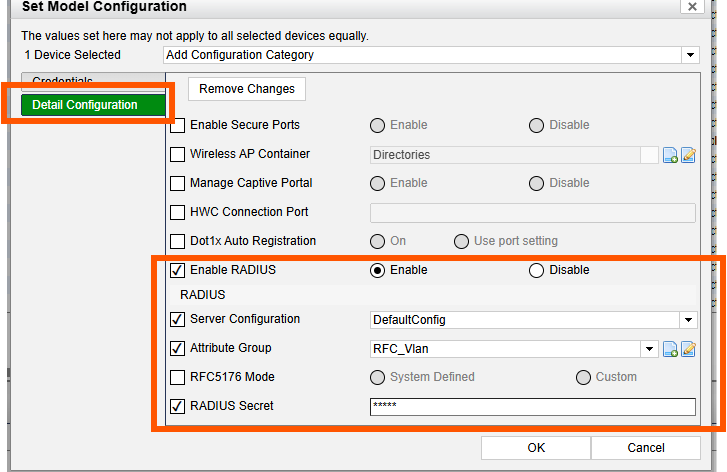Click the edit pencil icon beside Attribute Group

click(689, 349)
